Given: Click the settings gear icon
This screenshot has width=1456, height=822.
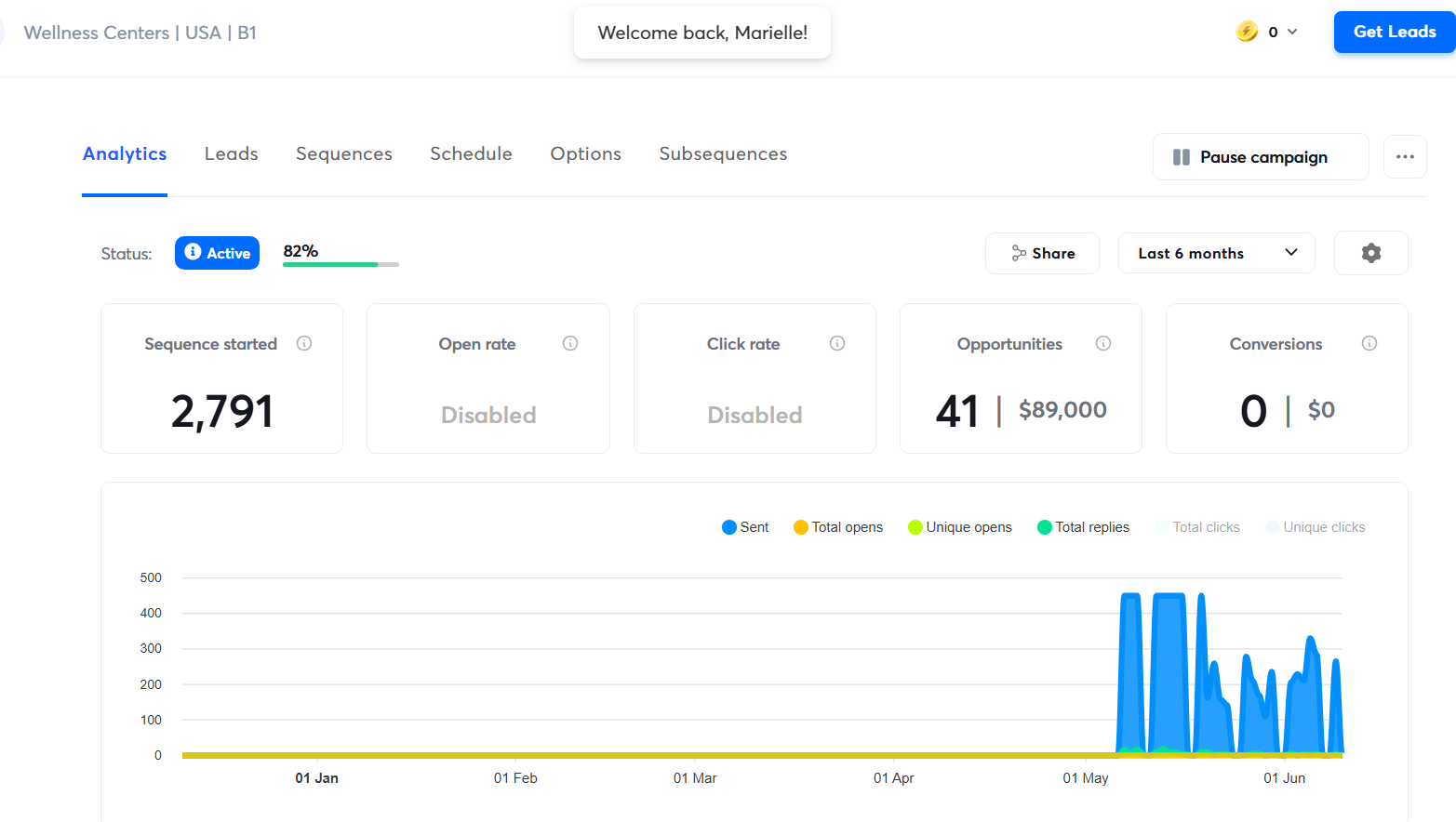Looking at the screenshot, I should coord(1370,253).
